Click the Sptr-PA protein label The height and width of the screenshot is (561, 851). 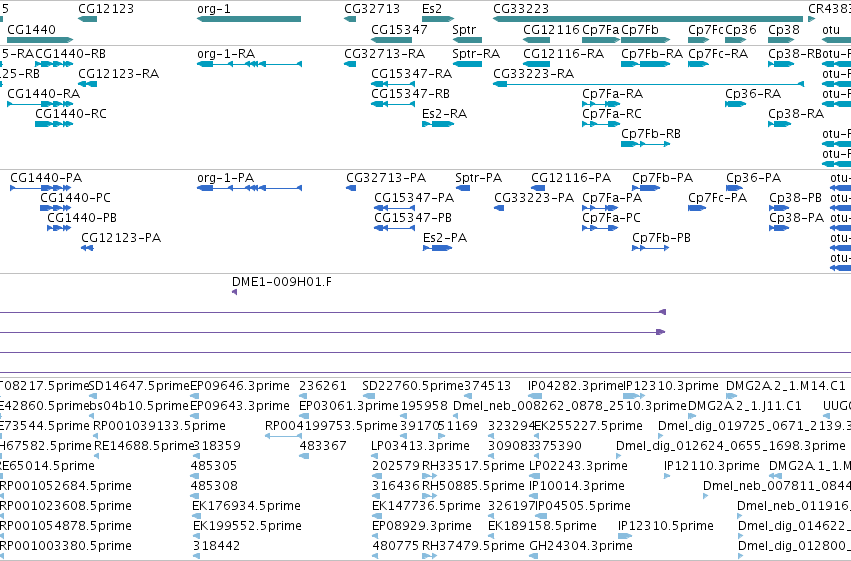tap(479, 178)
